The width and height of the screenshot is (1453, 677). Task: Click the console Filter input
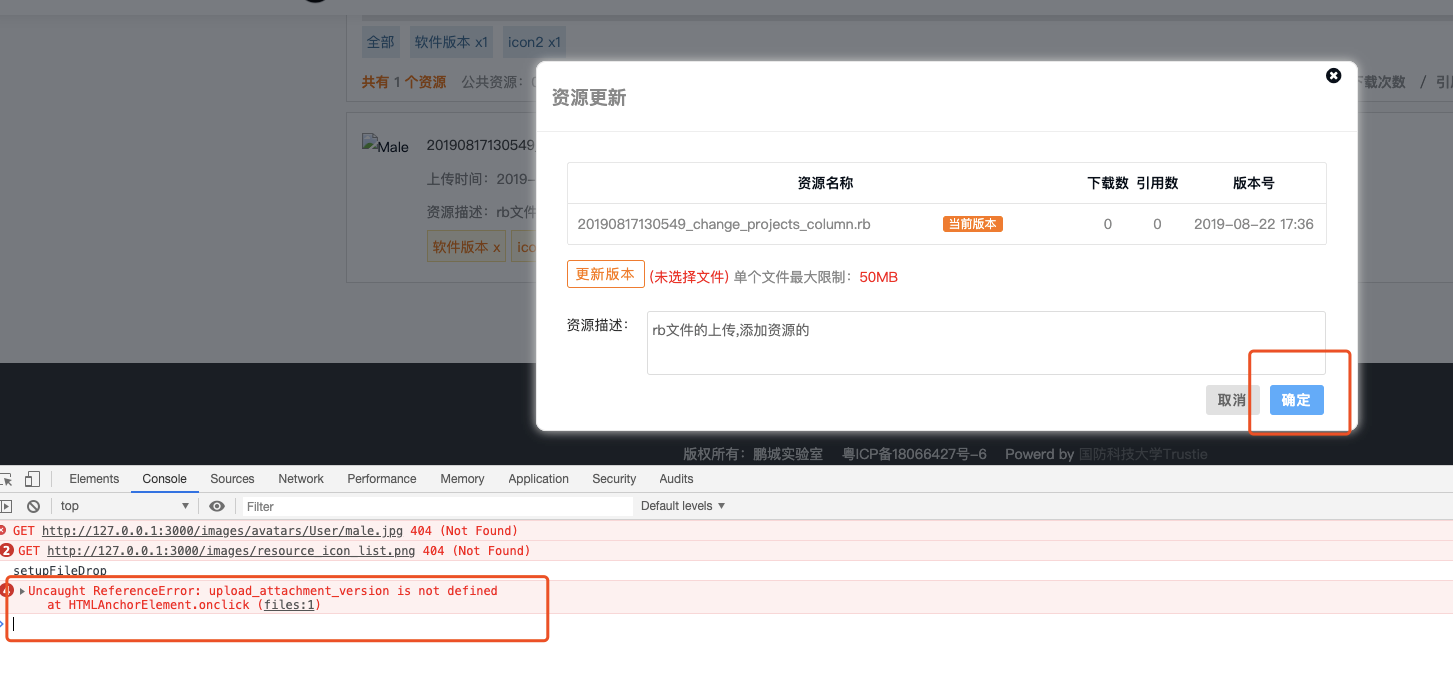point(437,506)
